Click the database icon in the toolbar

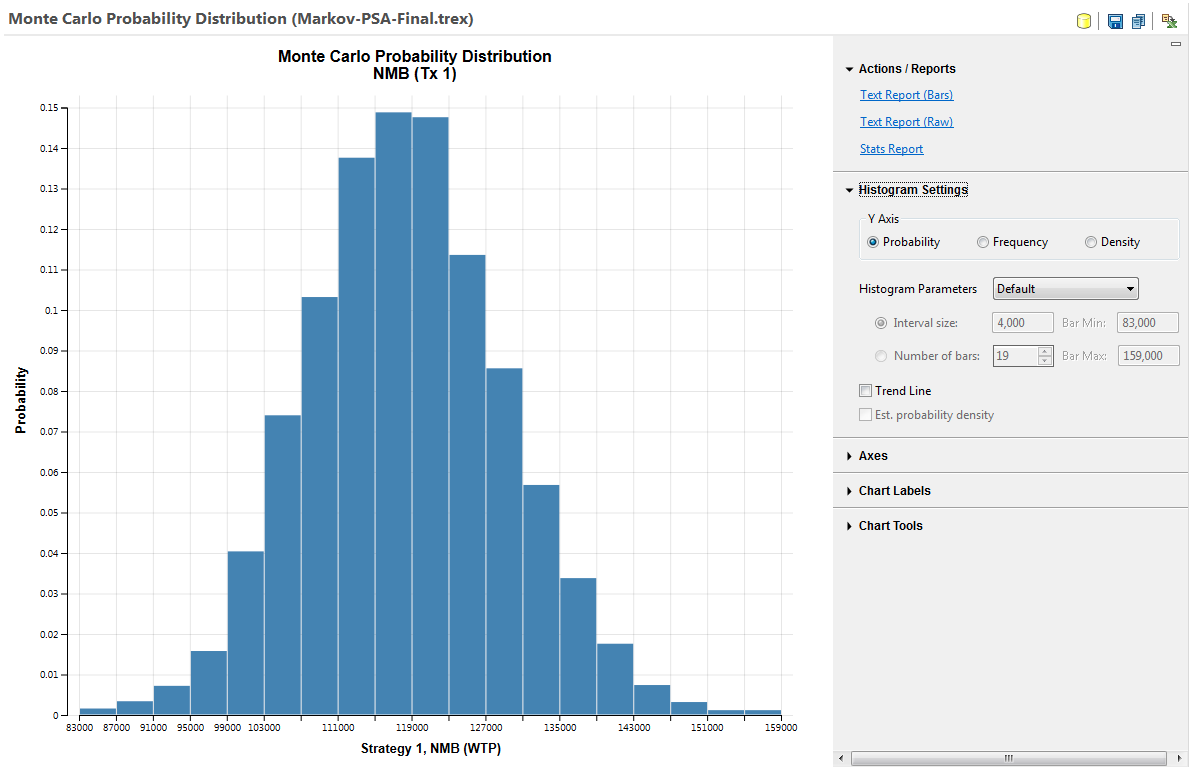pos(1084,20)
